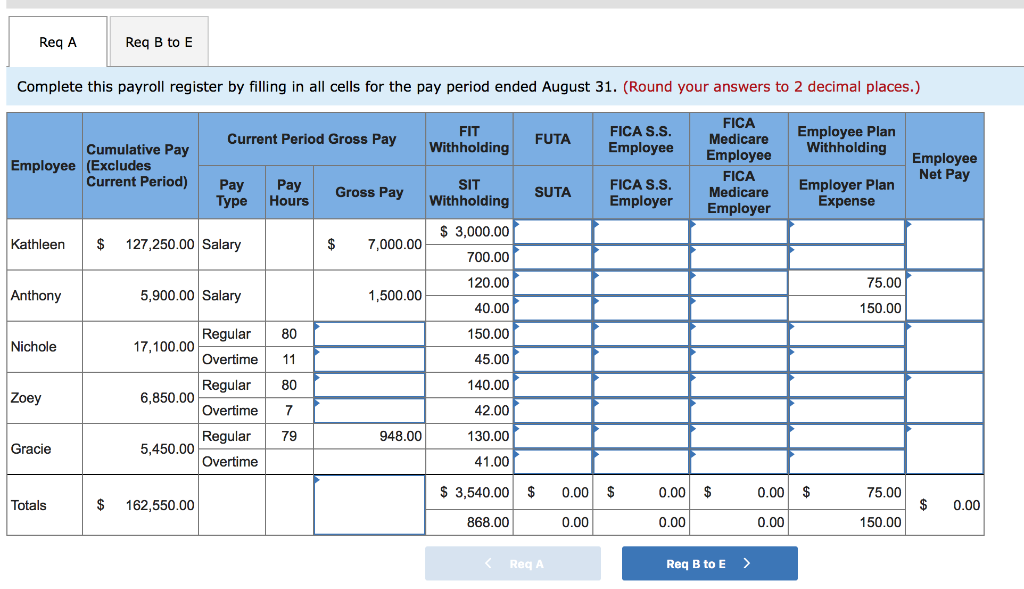Click Anthony's 150.00 employer plan expense
1024x589 pixels.
(x=880, y=308)
